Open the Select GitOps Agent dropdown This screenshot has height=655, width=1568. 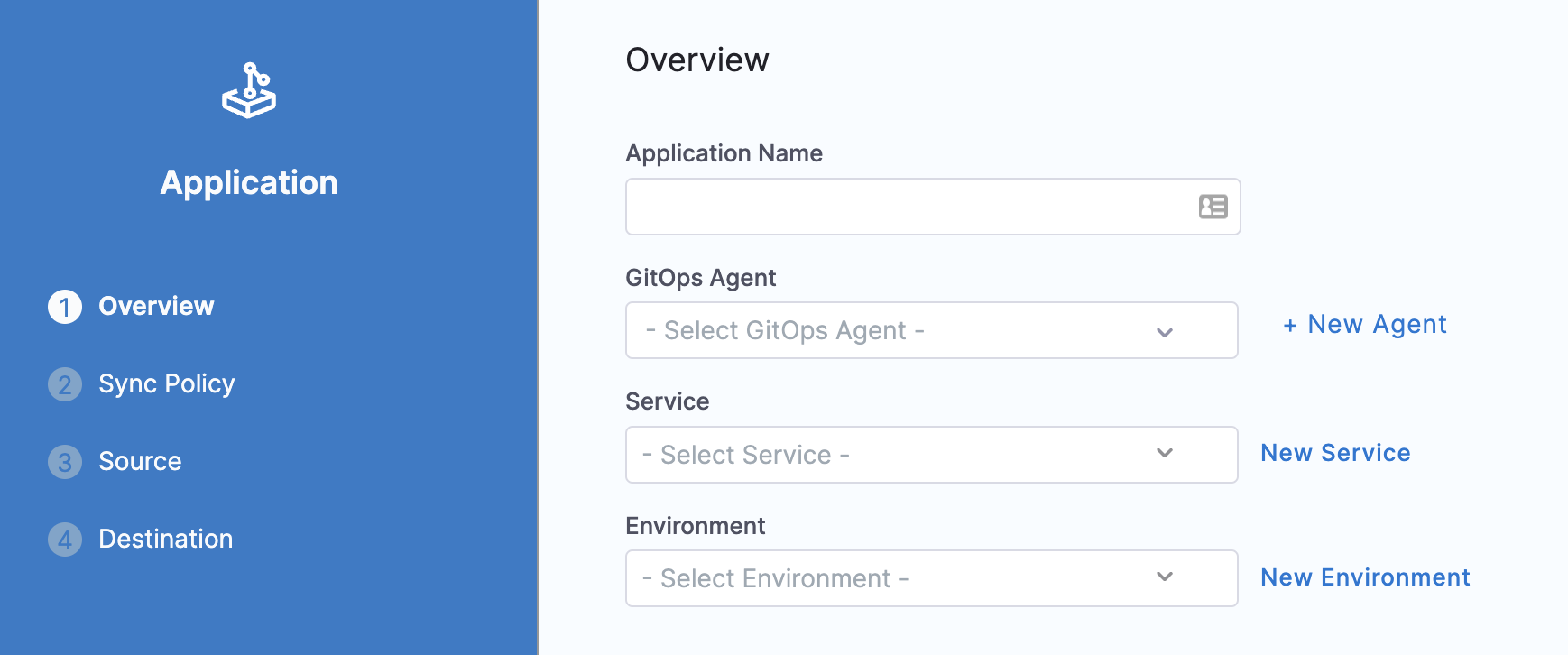(x=932, y=330)
